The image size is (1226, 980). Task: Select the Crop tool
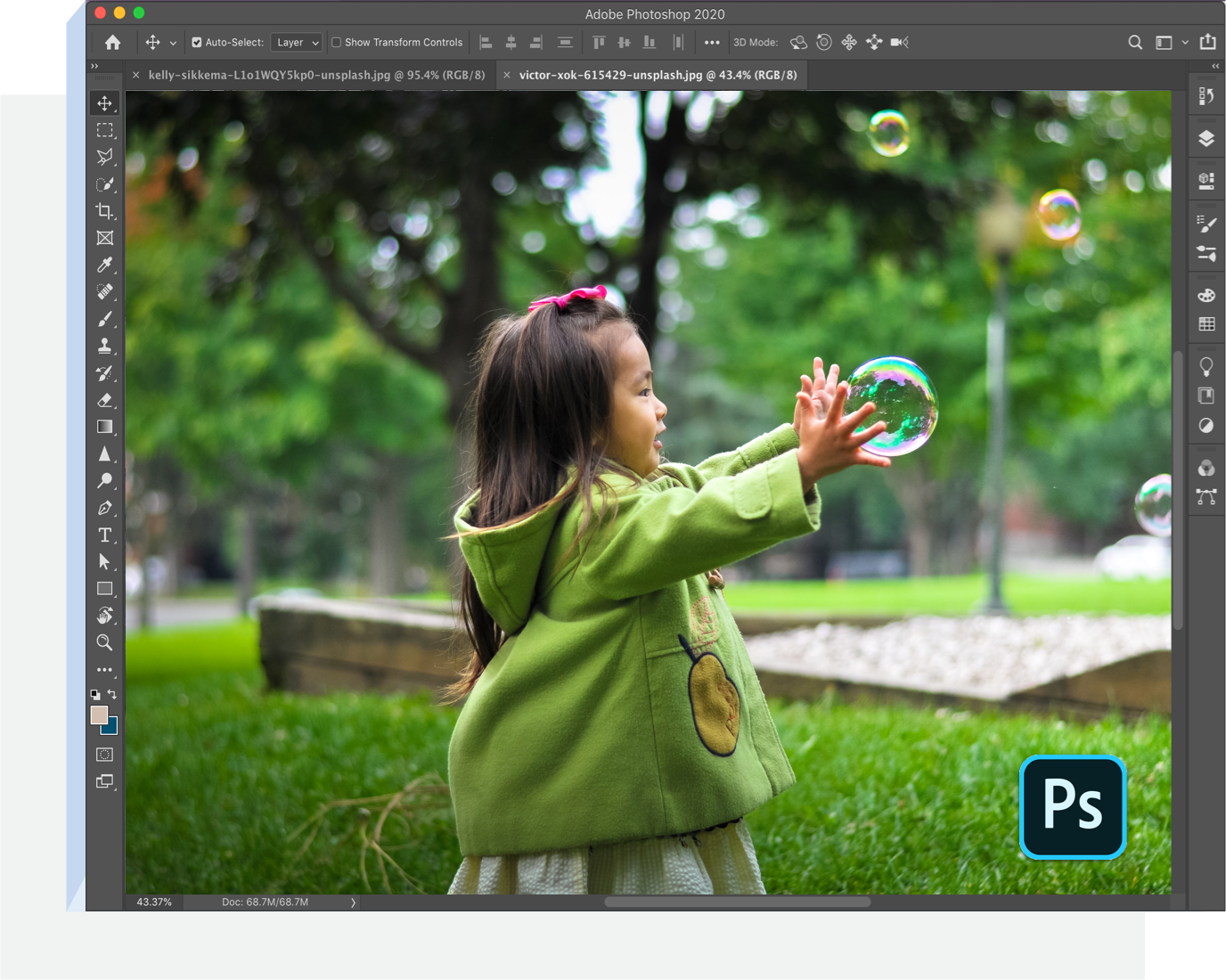tap(104, 211)
